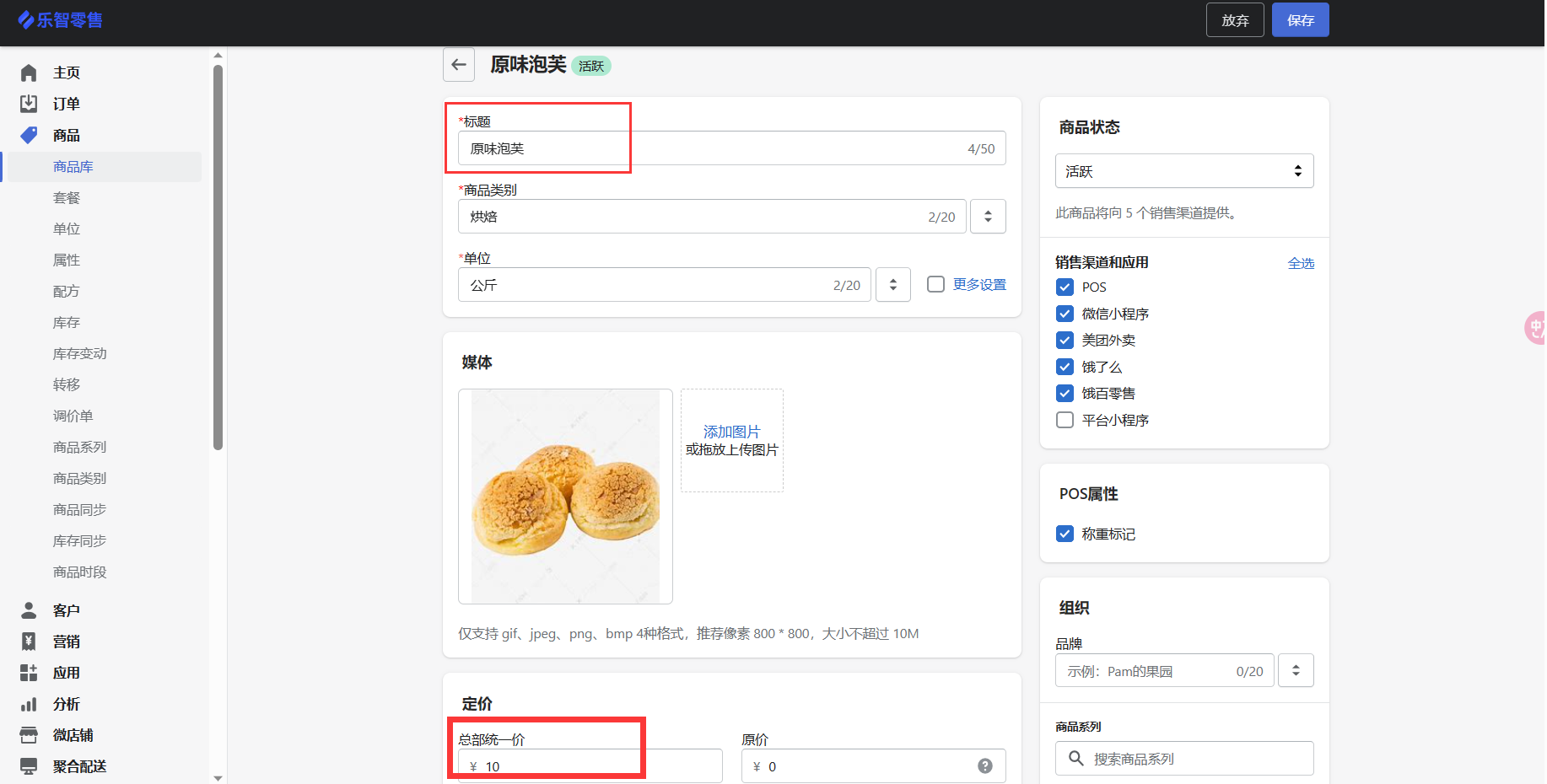Viewport: 1547px width, 784px height.
Task: Open the 主页 home icon
Action: coord(29,72)
